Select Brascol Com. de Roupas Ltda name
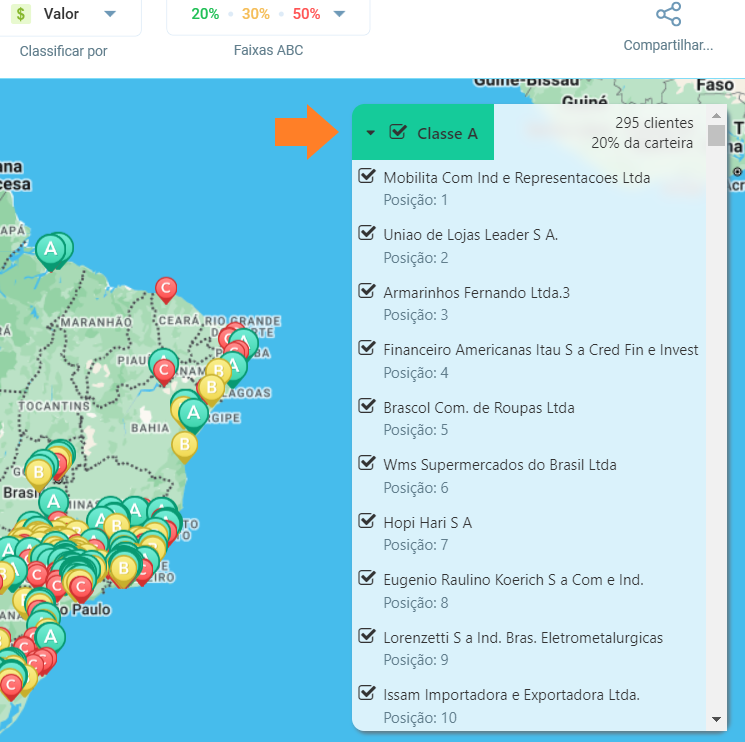The height and width of the screenshot is (742, 745). click(479, 408)
